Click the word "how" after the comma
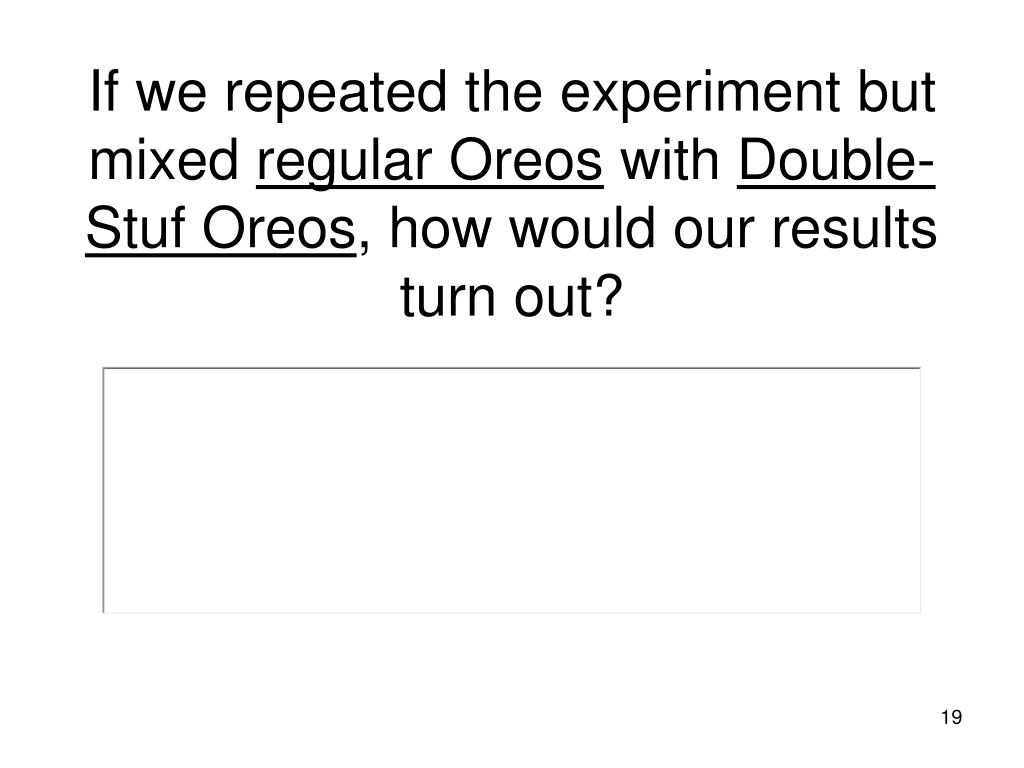Image resolution: width=1024 pixels, height=768 pixels. [440, 229]
